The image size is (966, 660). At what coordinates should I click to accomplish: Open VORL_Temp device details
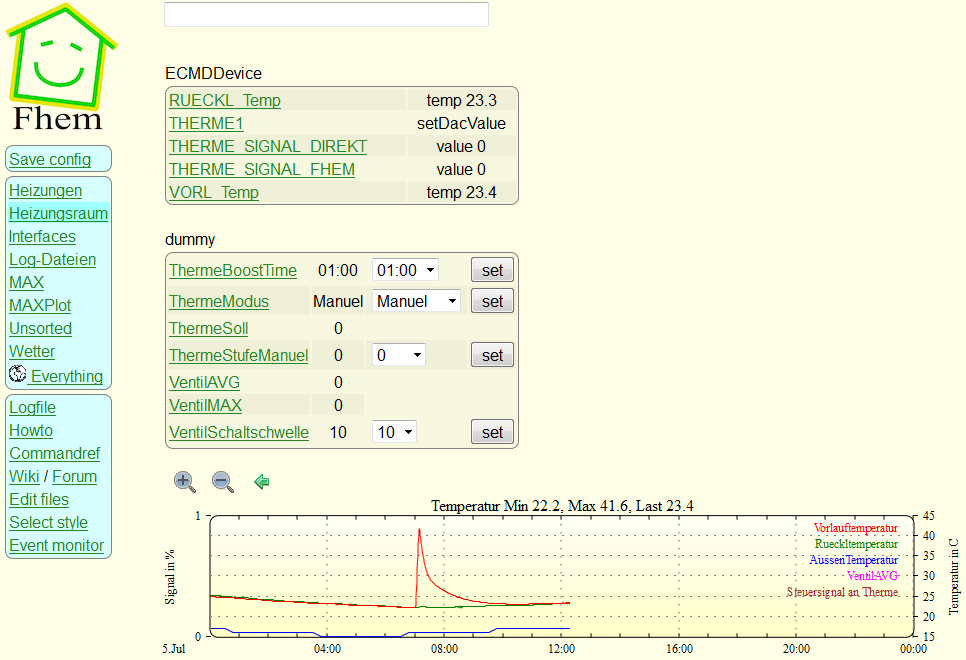[214, 192]
